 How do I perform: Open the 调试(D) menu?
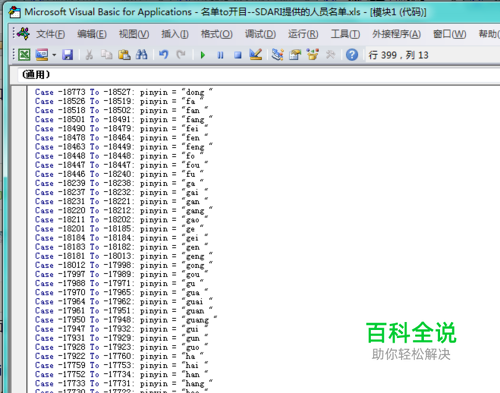tap(260, 34)
